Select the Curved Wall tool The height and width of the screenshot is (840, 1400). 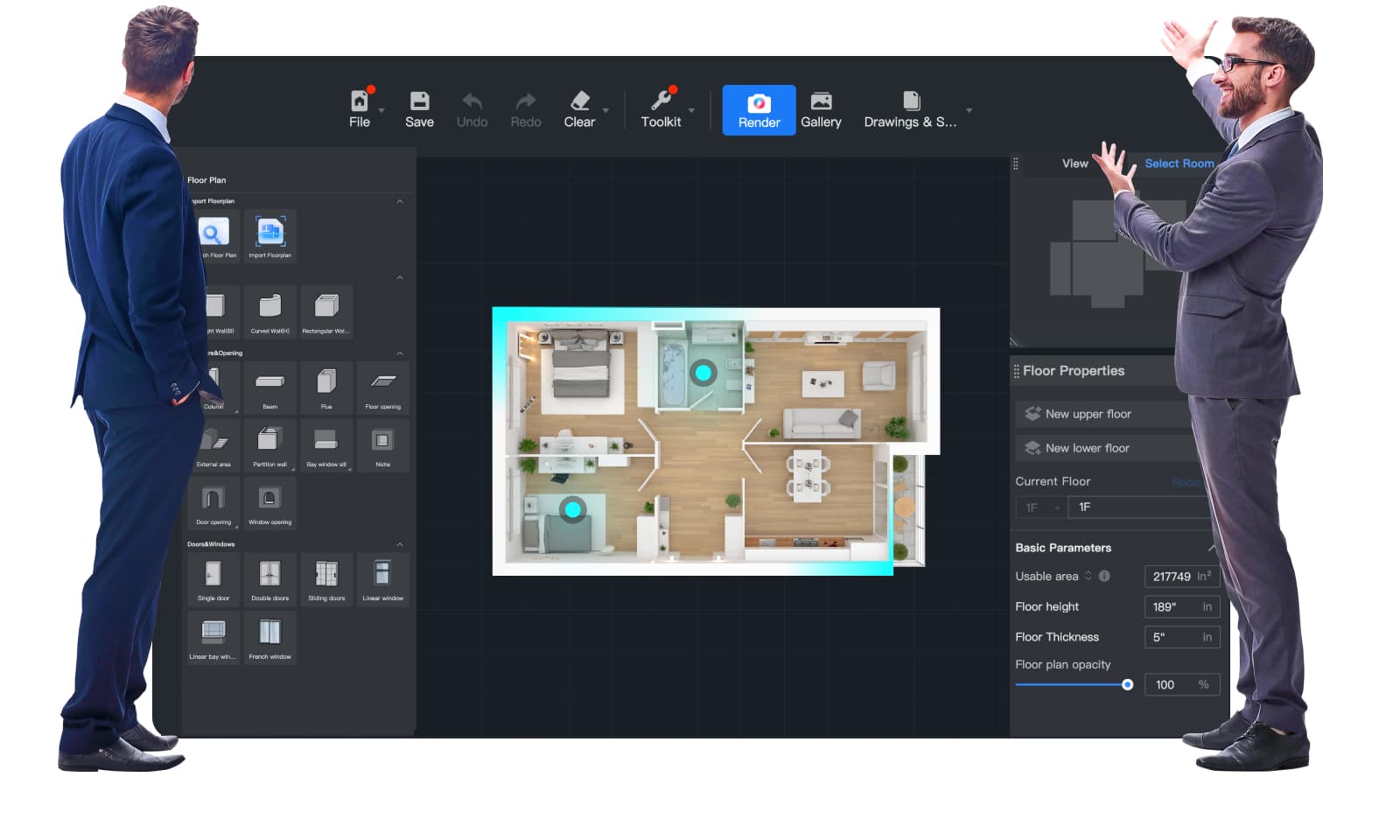coord(269,311)
